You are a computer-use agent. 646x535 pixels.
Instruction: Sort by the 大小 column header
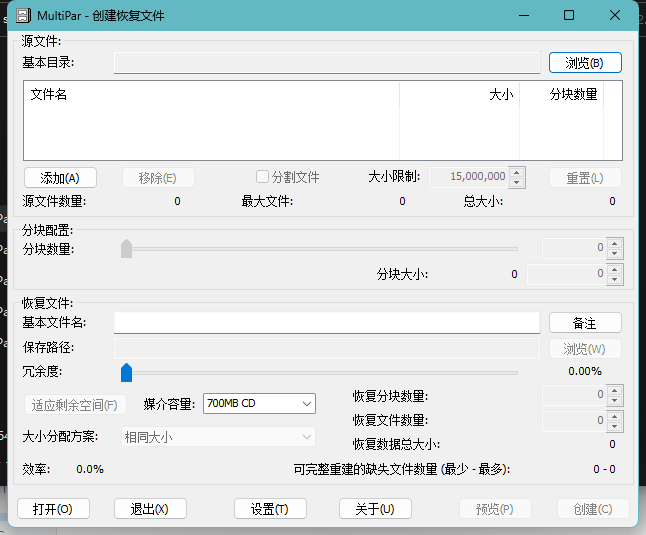pyautogui.click(x=460, y=94)
